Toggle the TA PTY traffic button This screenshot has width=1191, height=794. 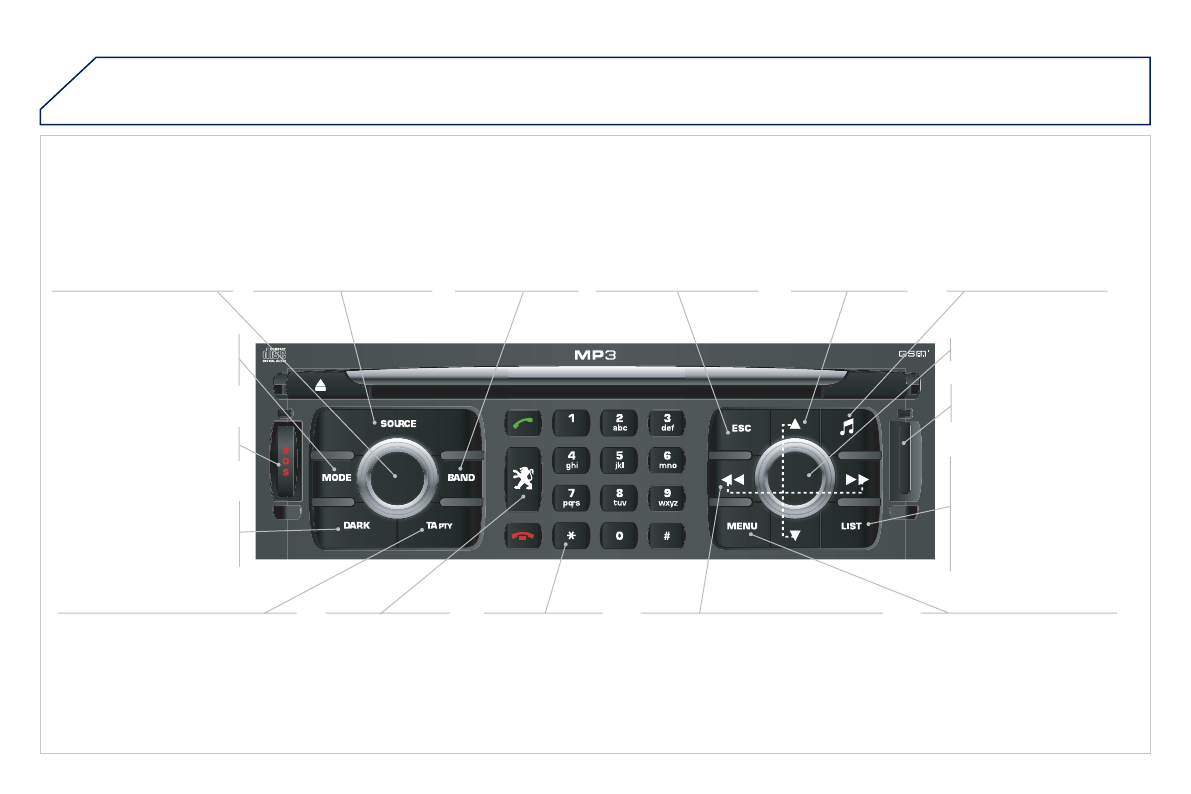coord(438,526)
